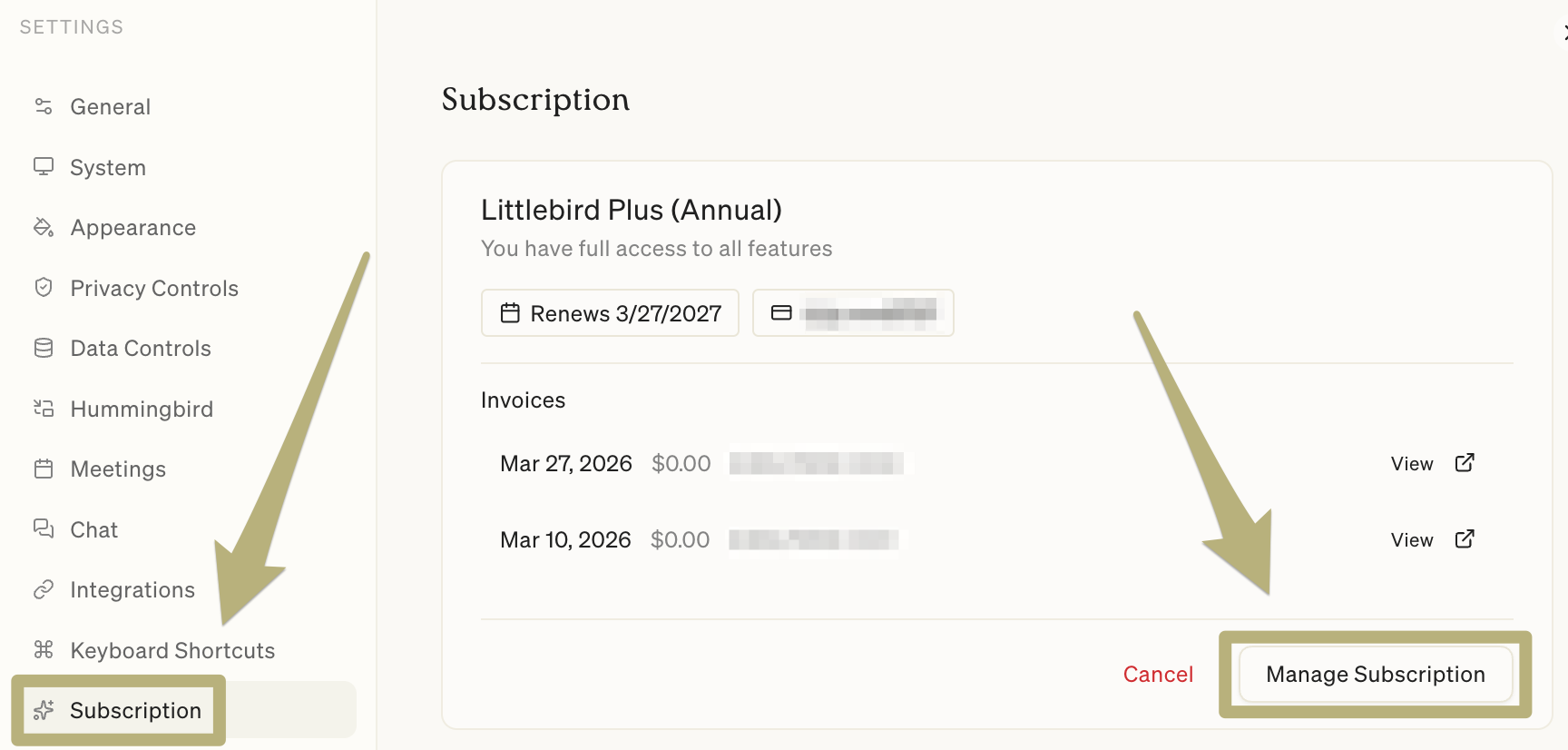This screenshot has height=750, width=1568.
Task: Open external link for Mar 27 invoice
Action: [x=1465, y=463]
